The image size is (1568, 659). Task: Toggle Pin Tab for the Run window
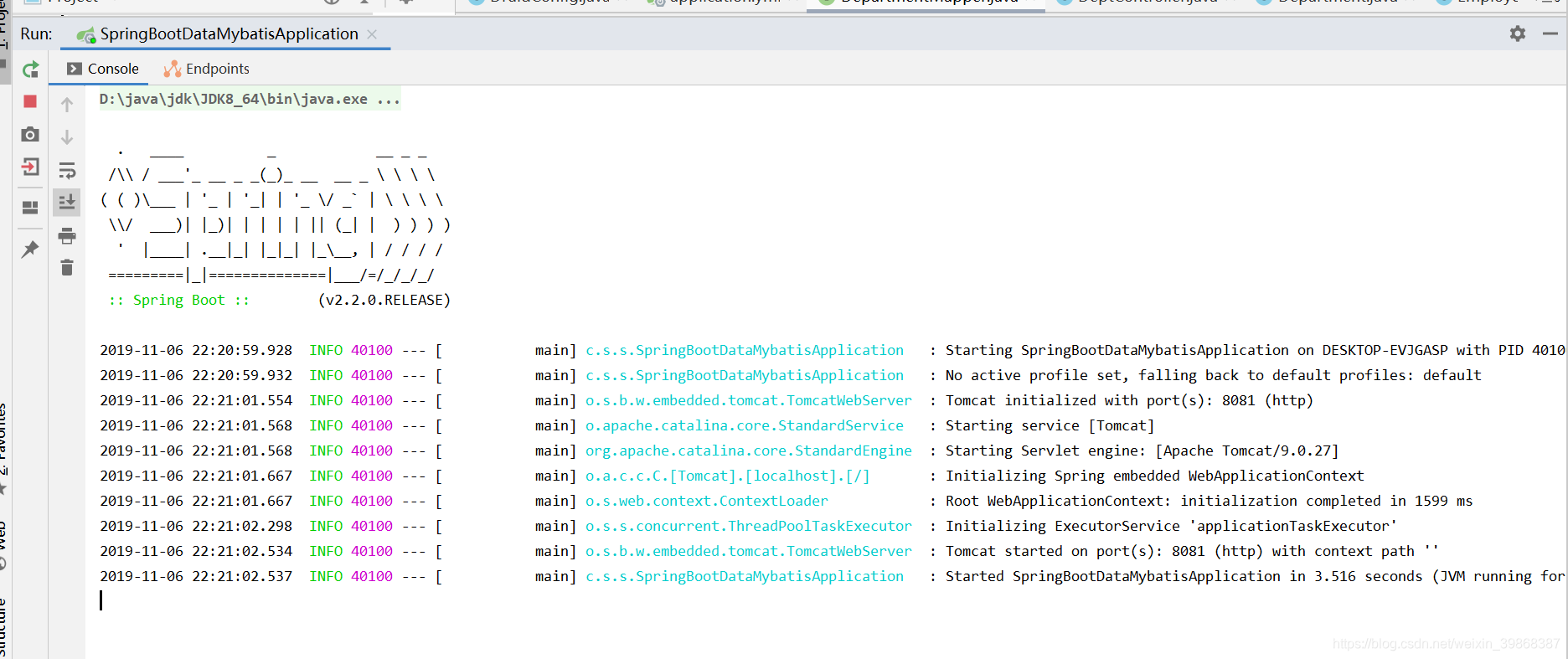pos(30,249)
